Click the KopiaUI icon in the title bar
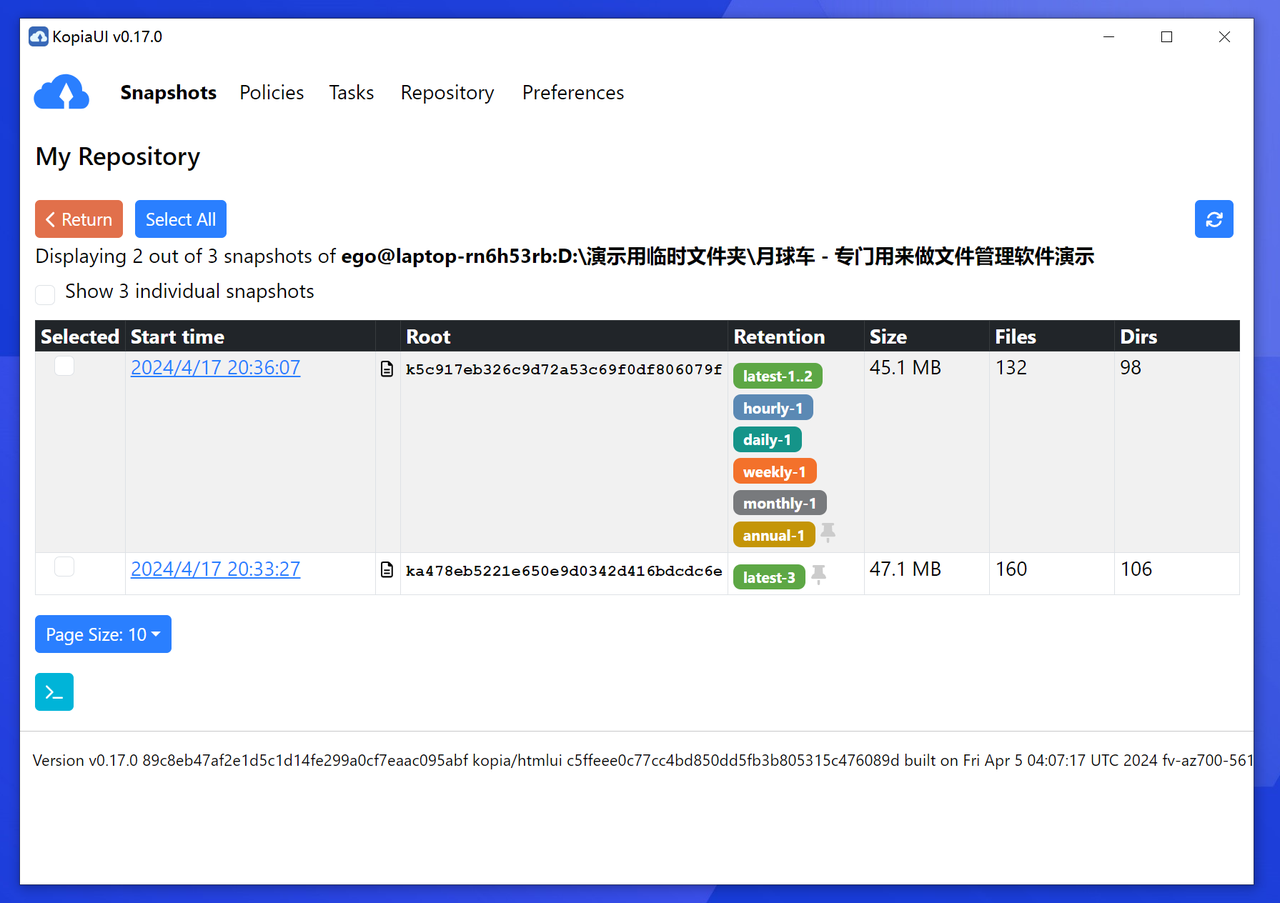The width and height of the screenshot is (1280, 903). coord(37,35)
